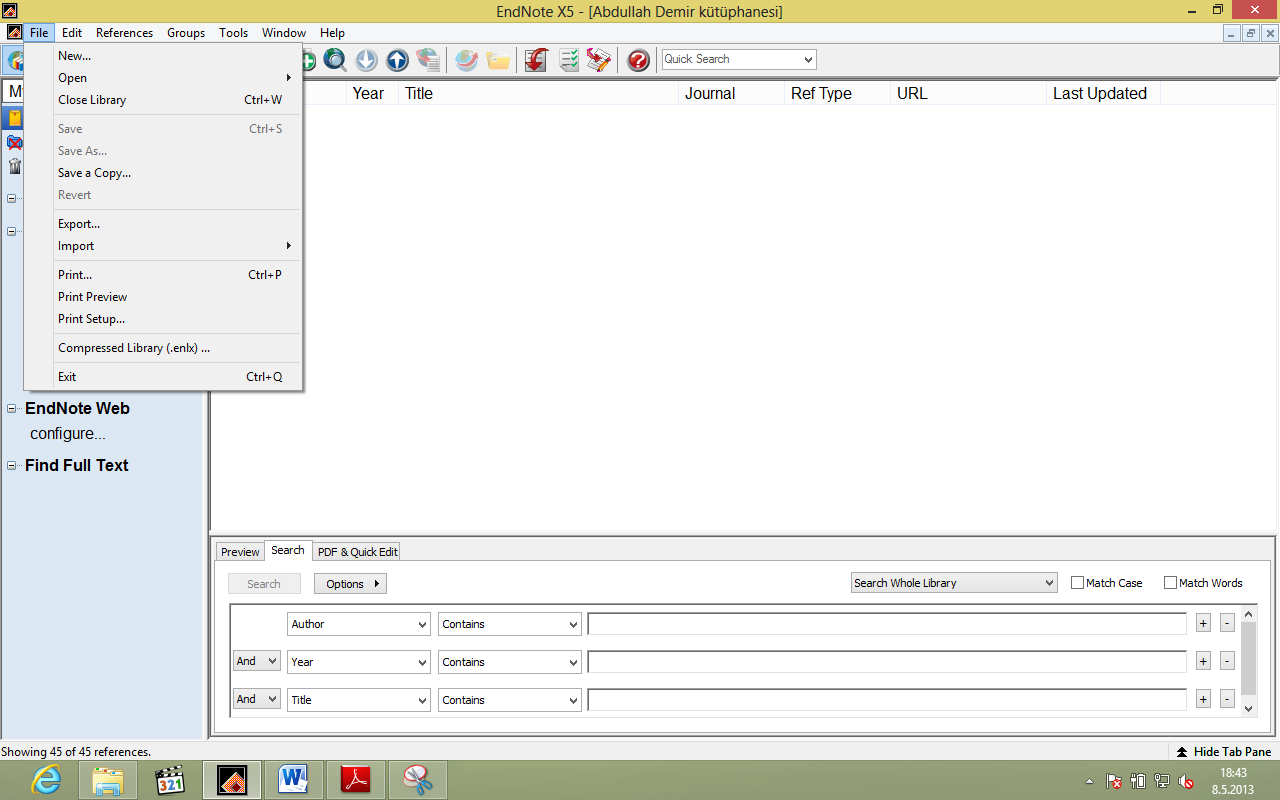Open Snipping Tool from the taskbar

tap(418, 780)
